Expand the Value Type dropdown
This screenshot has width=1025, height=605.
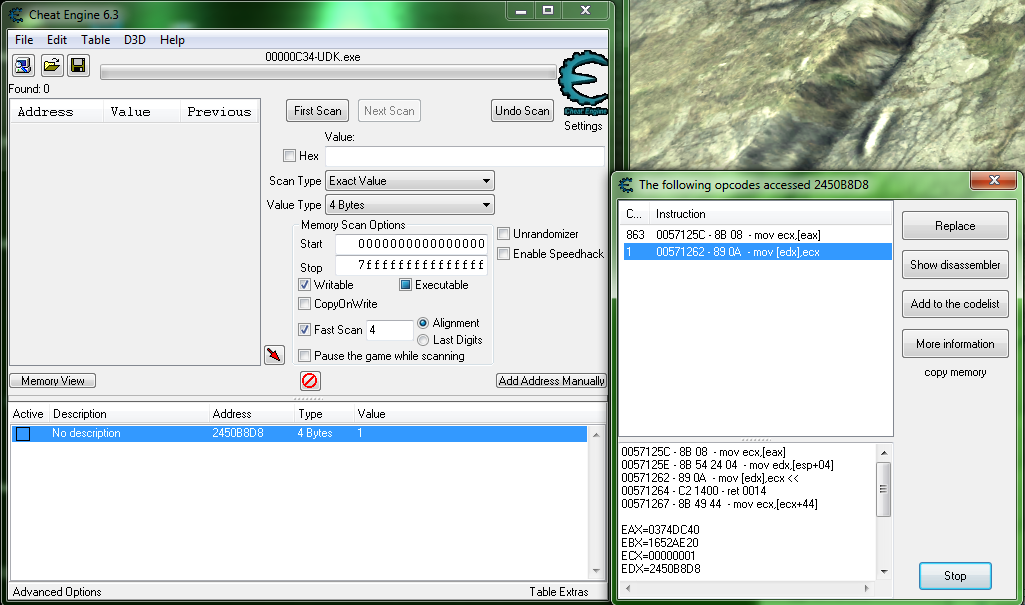coord(410,205)
